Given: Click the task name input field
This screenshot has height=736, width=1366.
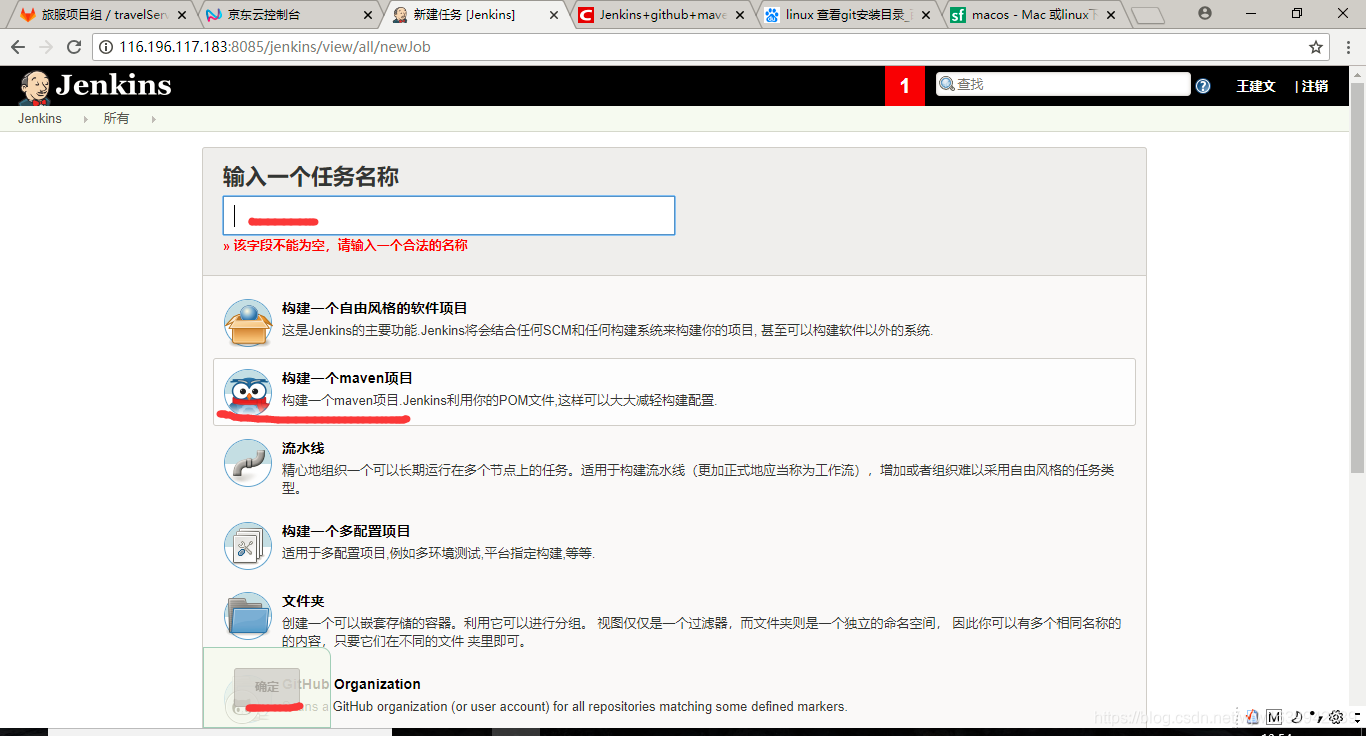Looking at the screenshot, I should coord(449,216).
